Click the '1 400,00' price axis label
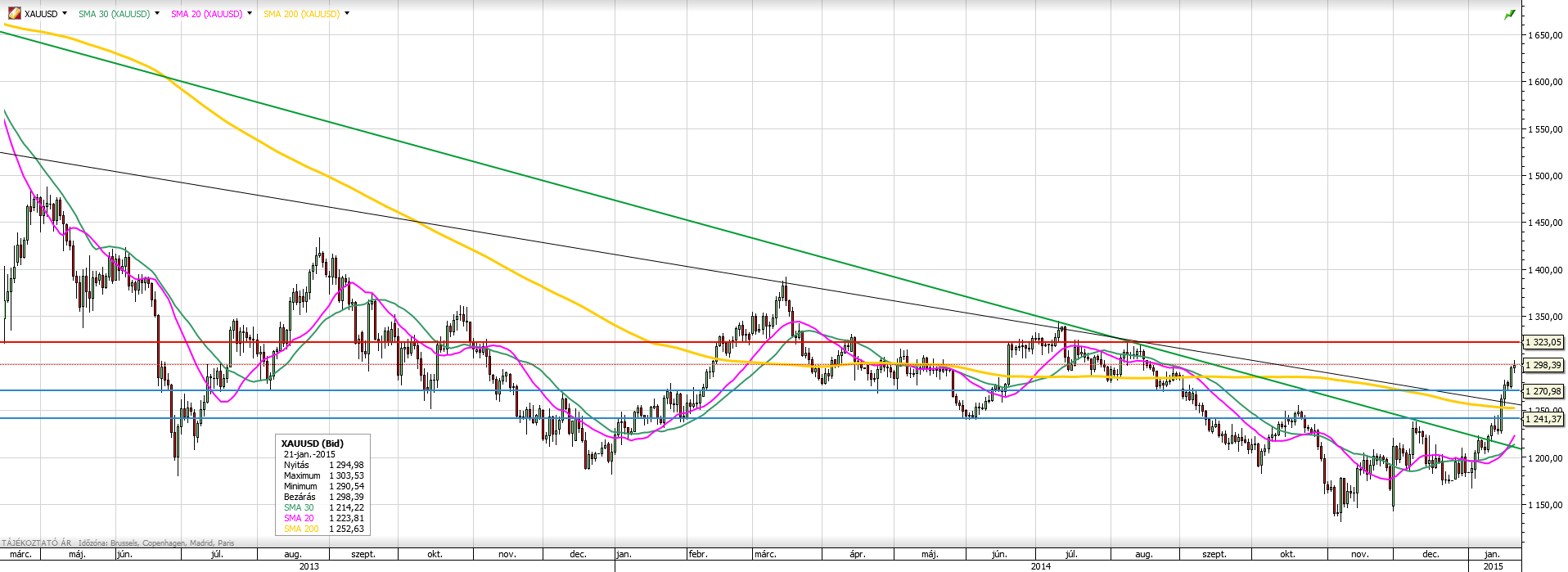Screen dimensions: 1568x572 1545,270
